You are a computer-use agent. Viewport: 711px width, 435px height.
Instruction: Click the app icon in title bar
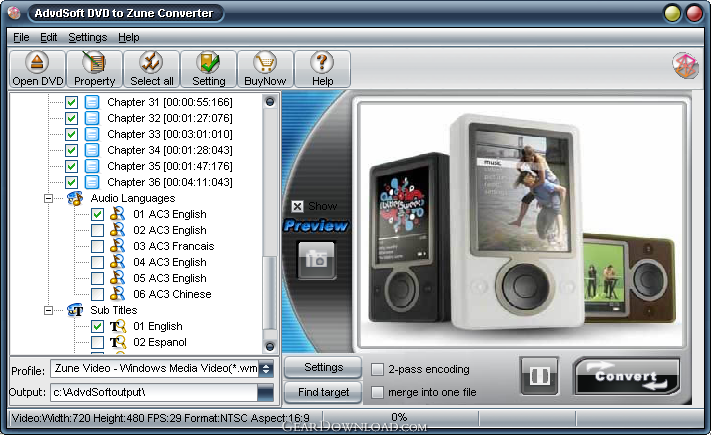pos(14,13)
